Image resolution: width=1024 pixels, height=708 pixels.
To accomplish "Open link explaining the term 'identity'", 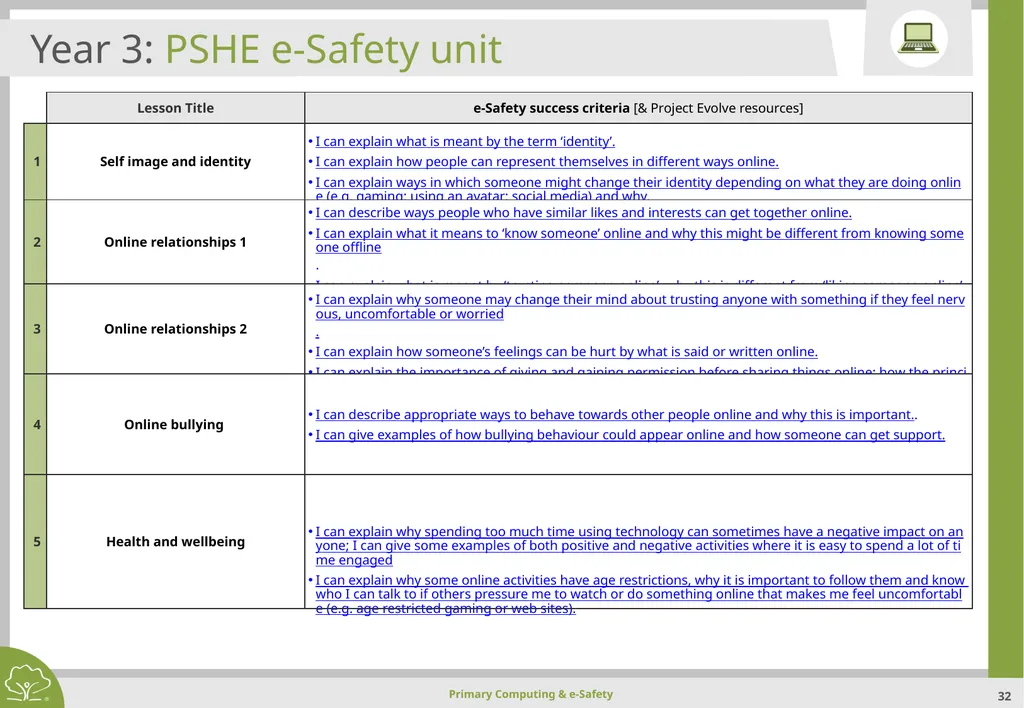I will (x=465, y=141).
